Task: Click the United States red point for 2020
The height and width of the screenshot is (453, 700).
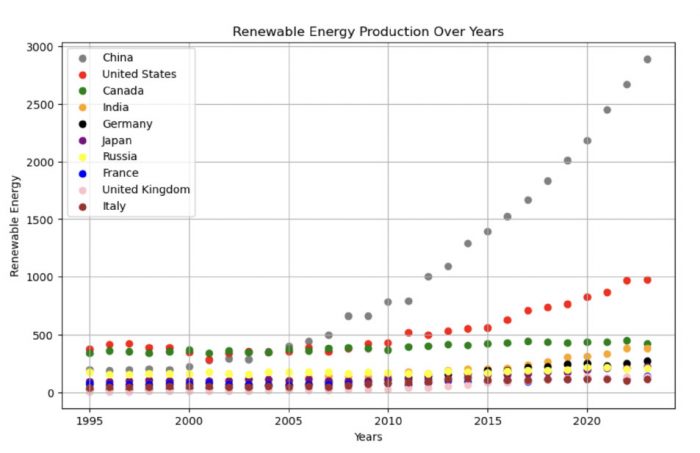Action: point(588,297)
